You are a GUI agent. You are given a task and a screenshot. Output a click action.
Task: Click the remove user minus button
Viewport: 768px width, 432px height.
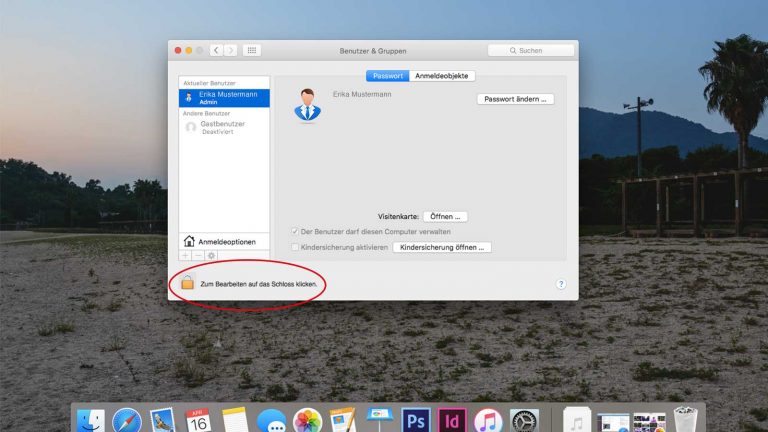click(x=197, y=256)
